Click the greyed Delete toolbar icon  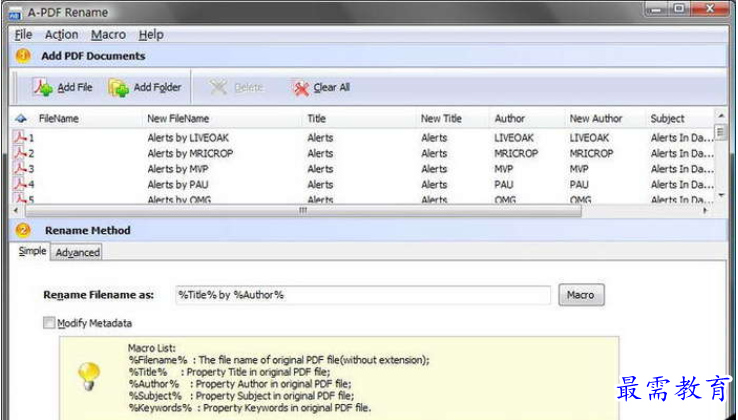point(218,87)
